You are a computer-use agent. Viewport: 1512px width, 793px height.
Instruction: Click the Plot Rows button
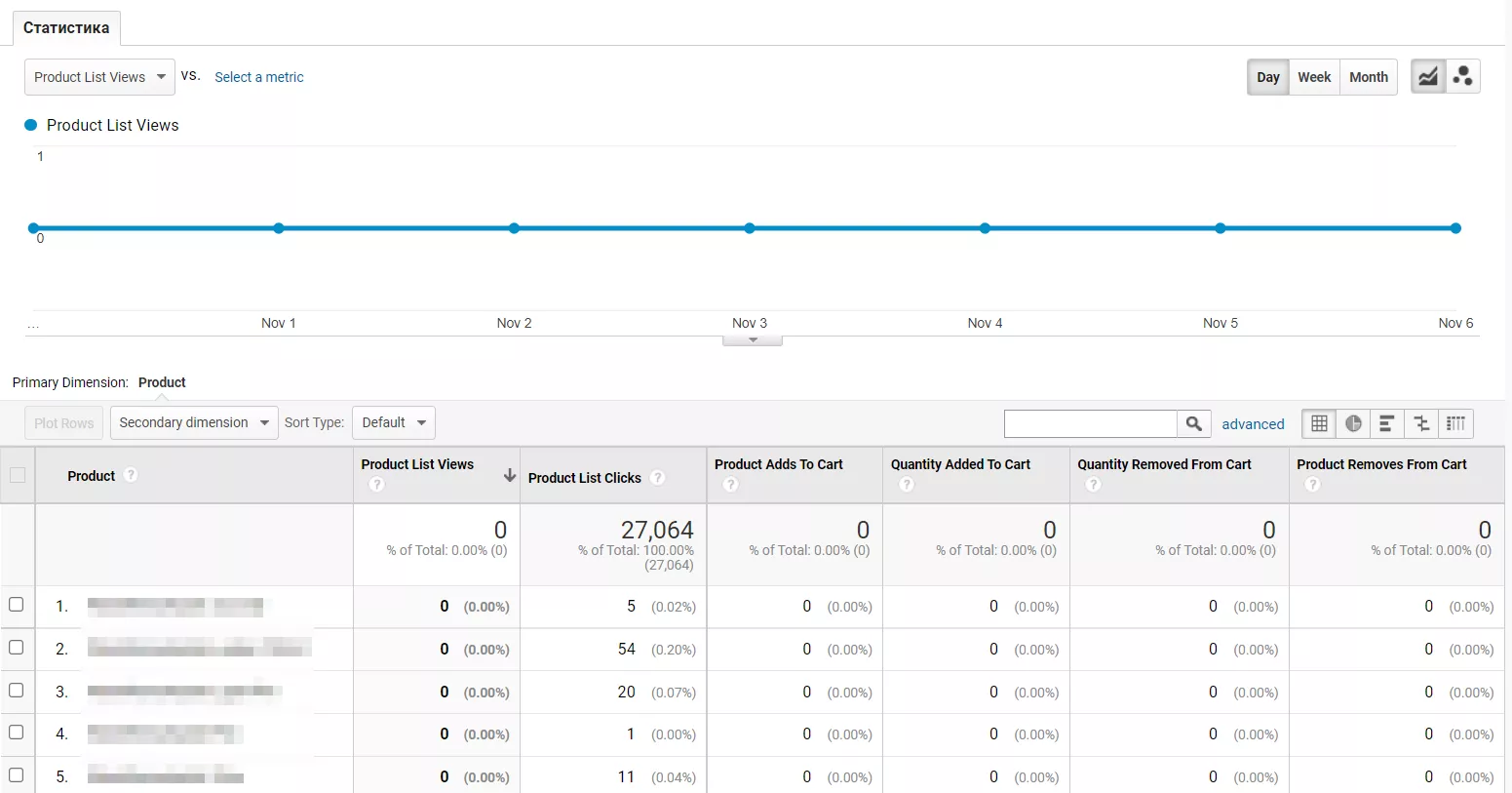pos(64,423)
